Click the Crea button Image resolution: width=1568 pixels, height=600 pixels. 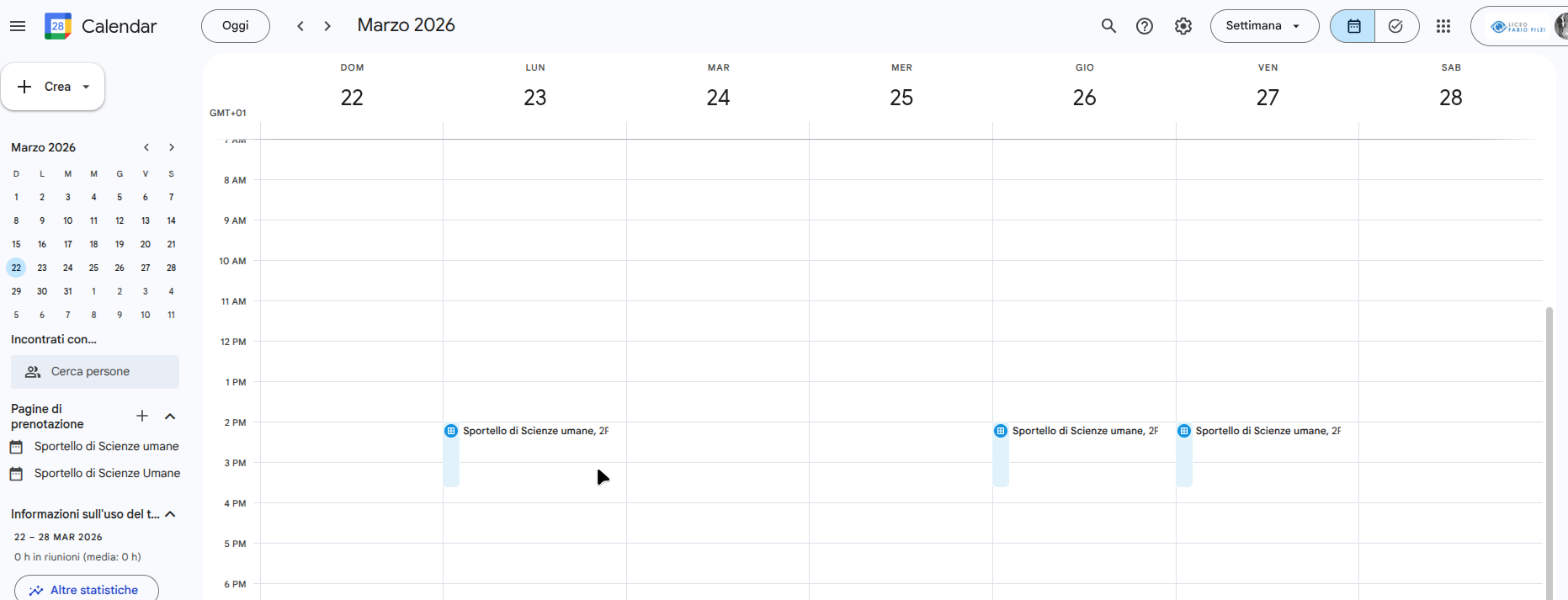click(52, 87)
